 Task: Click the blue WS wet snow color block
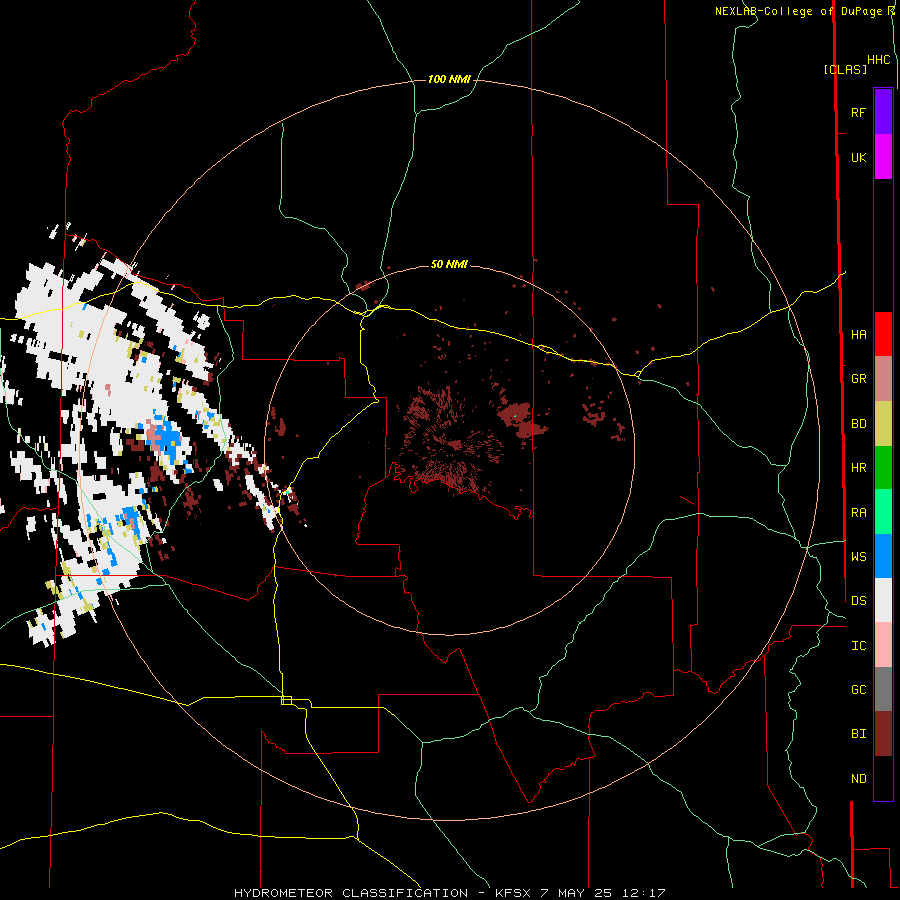click(883, 556)
